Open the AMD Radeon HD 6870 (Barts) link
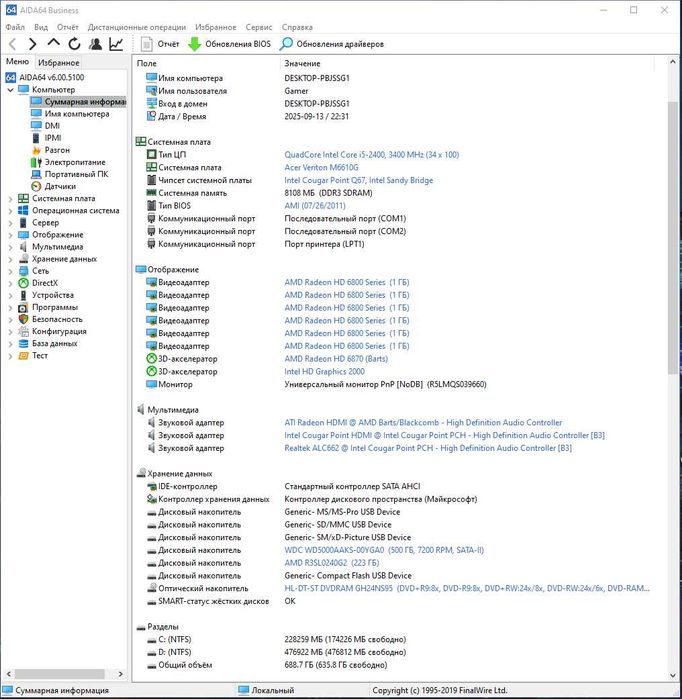This screenshot has height=699, width=682. (x=336, y=359)
